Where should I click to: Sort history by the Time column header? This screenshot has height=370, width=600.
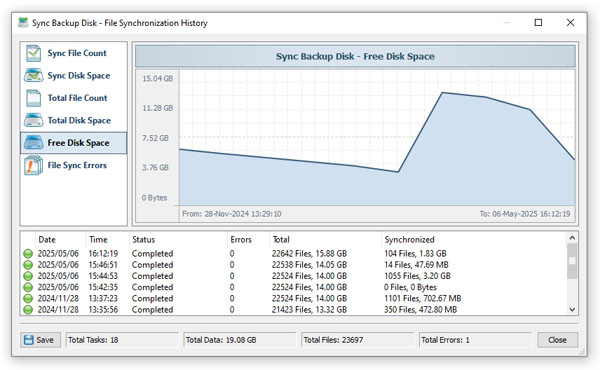tap(108, 240)
